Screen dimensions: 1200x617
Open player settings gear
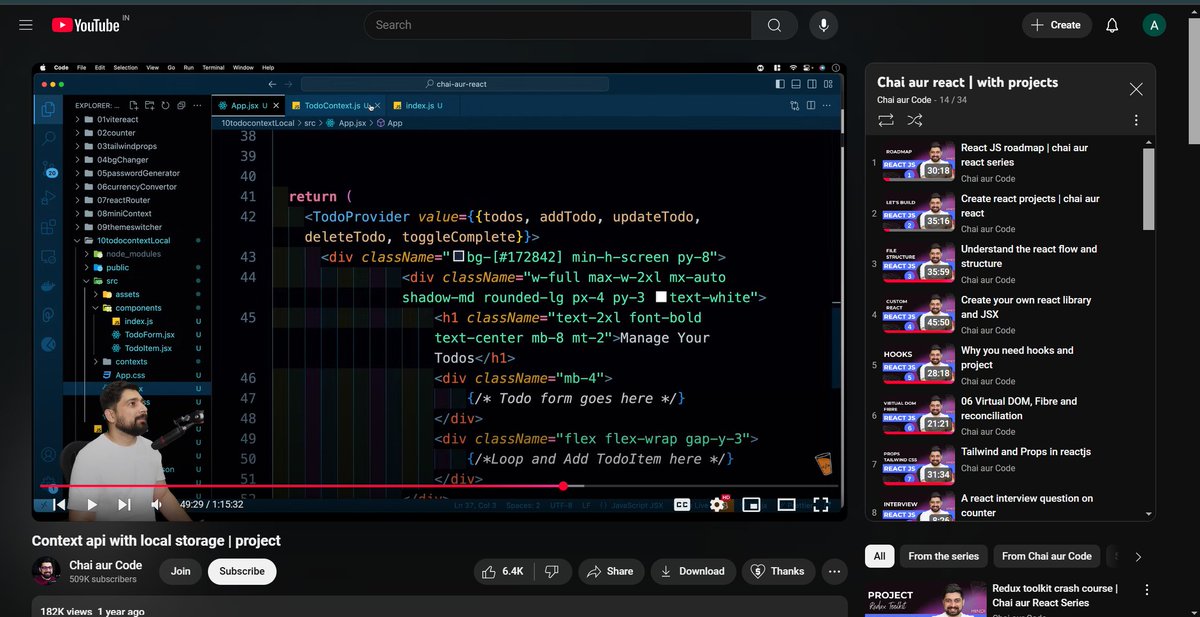point(717,505)
